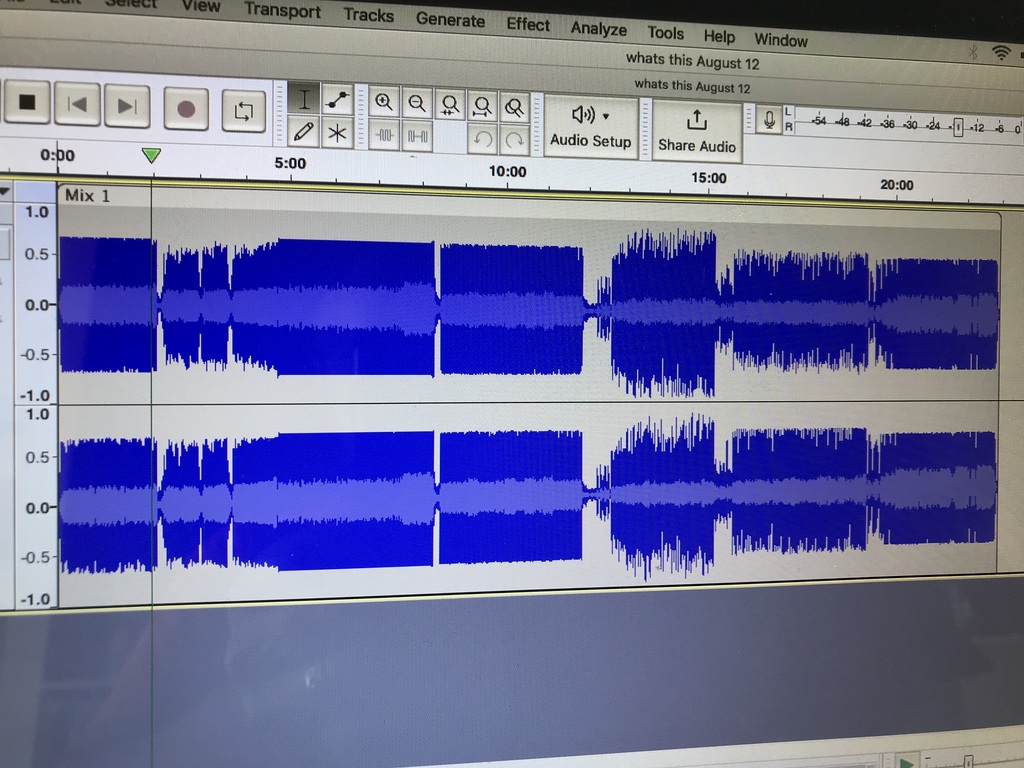
Task: Click the 20:00 mark on timeline ruler
Action: coord(896,185)
